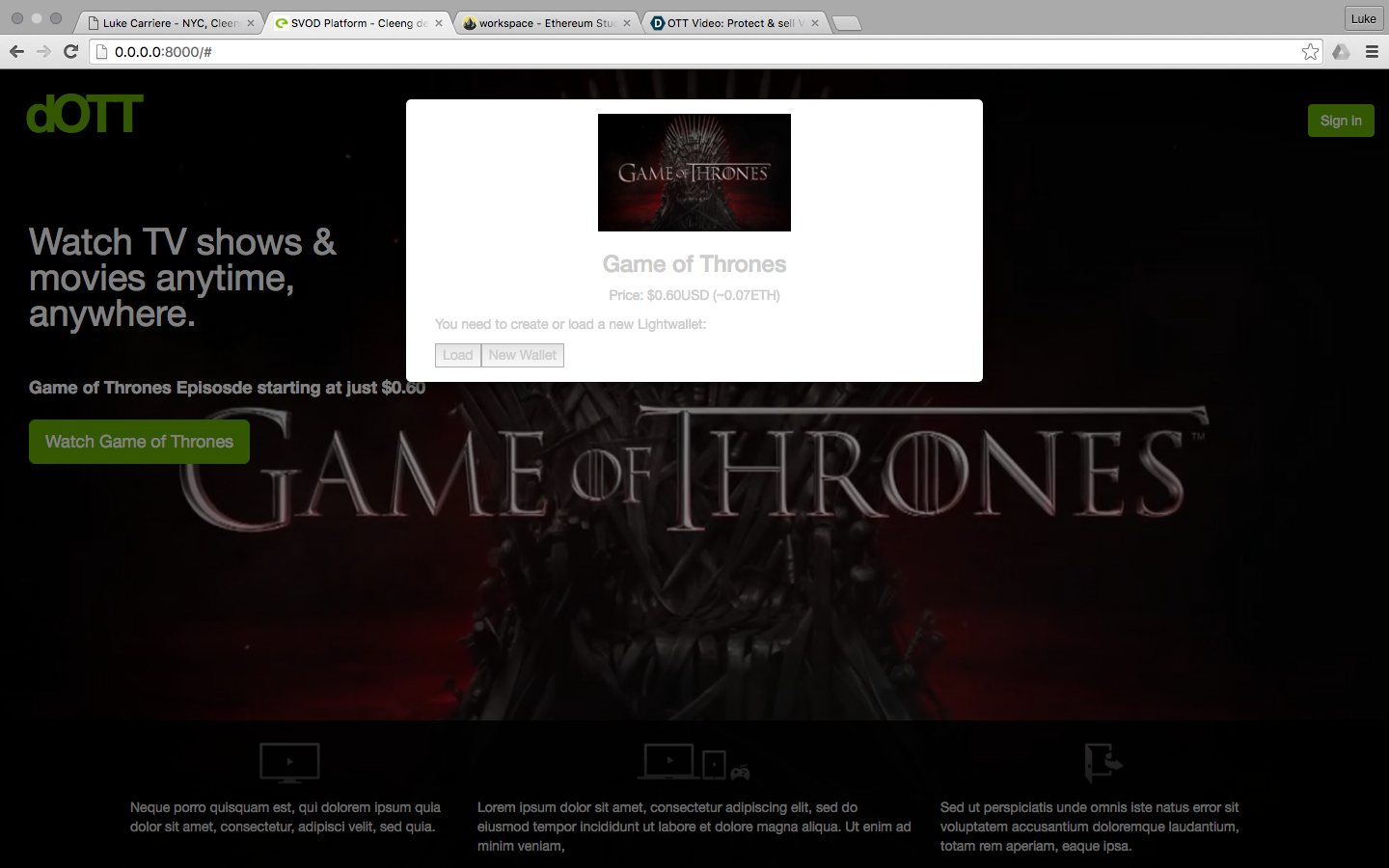Click the Game of Thrones modal title
The height and width of the screenshot is (868, 1389).
[x=694, y=264]
